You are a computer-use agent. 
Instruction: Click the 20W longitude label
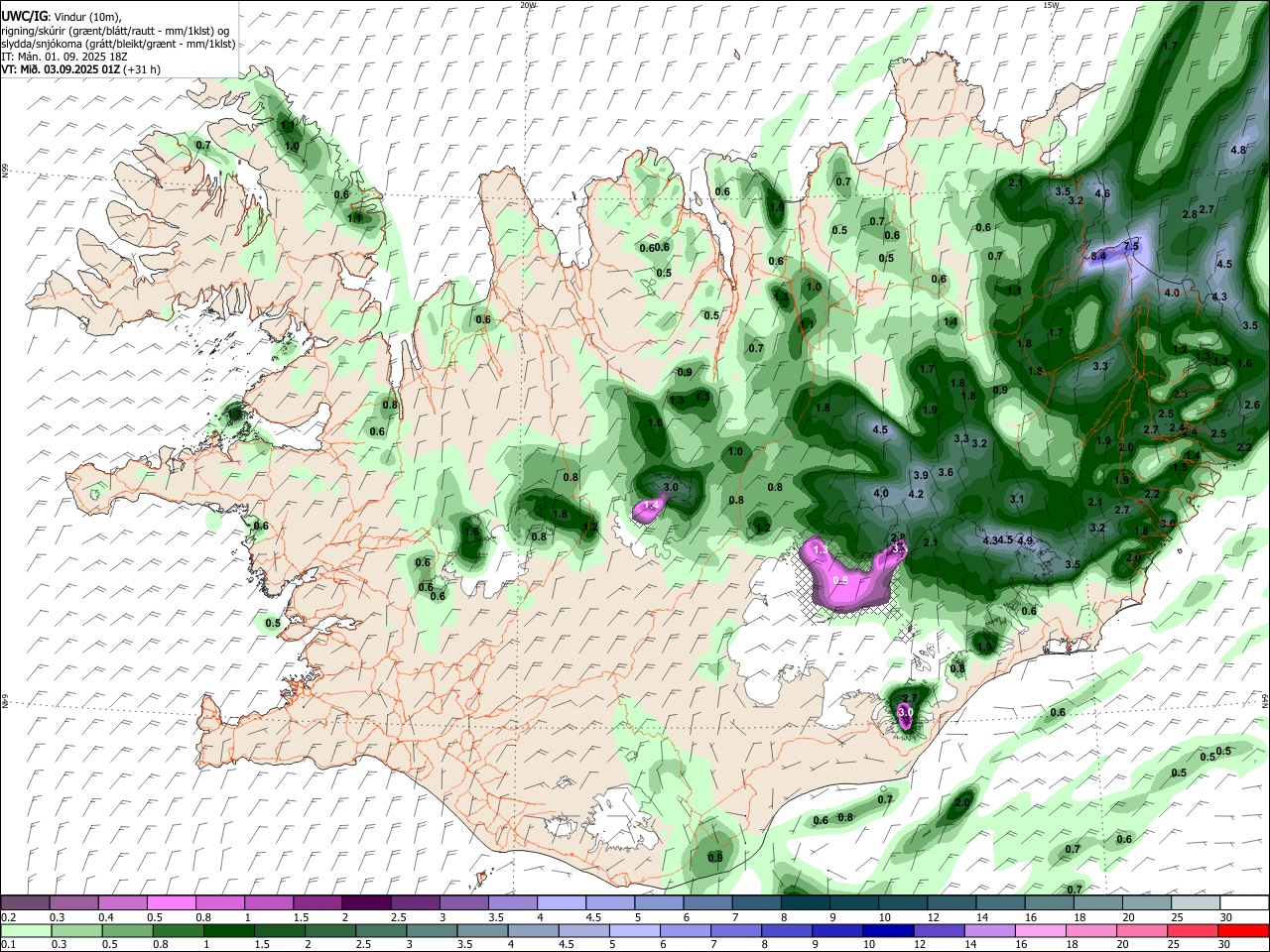click(528, 5)
